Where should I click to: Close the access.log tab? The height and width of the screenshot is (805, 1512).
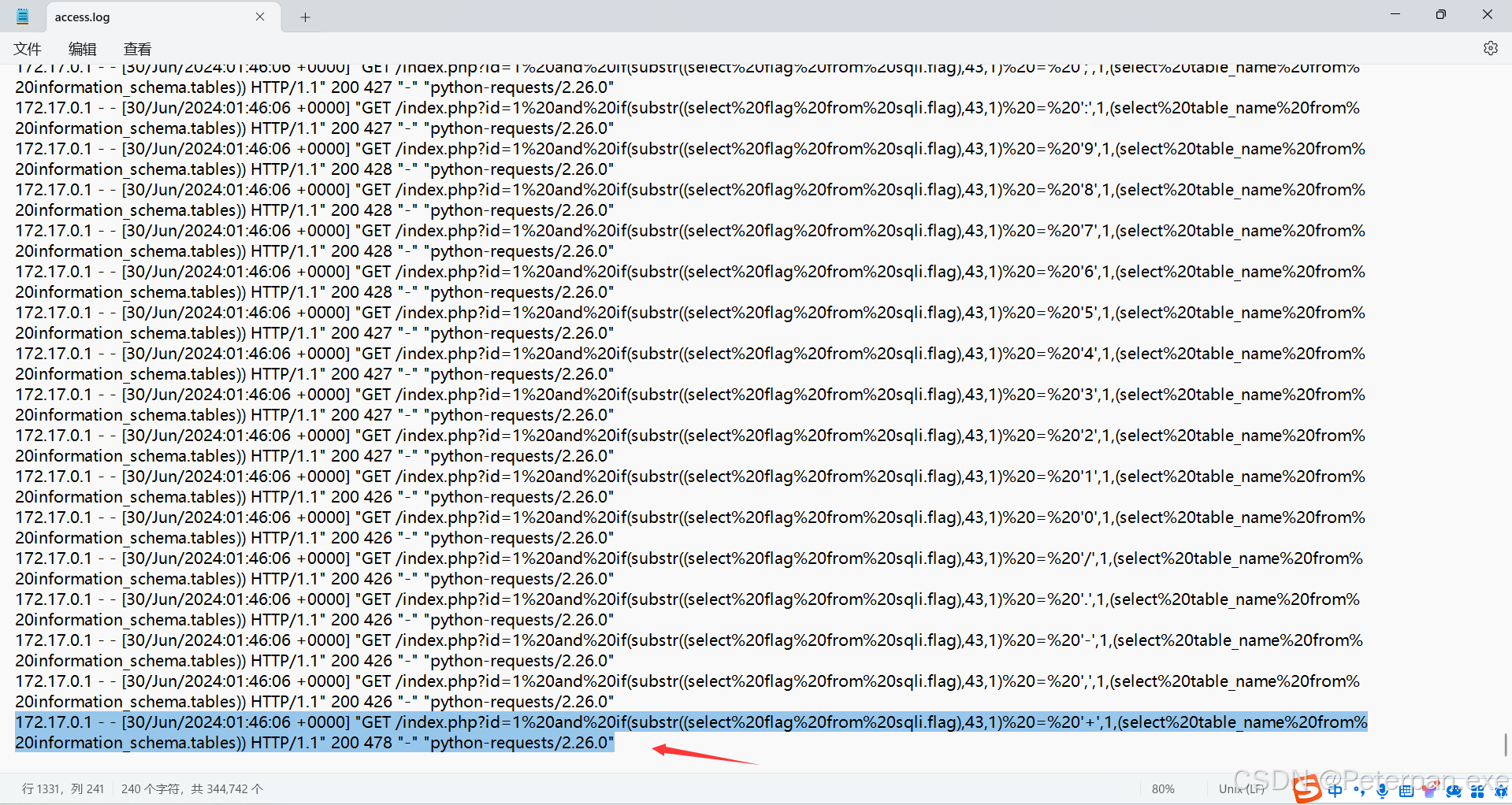pos(260,17)
